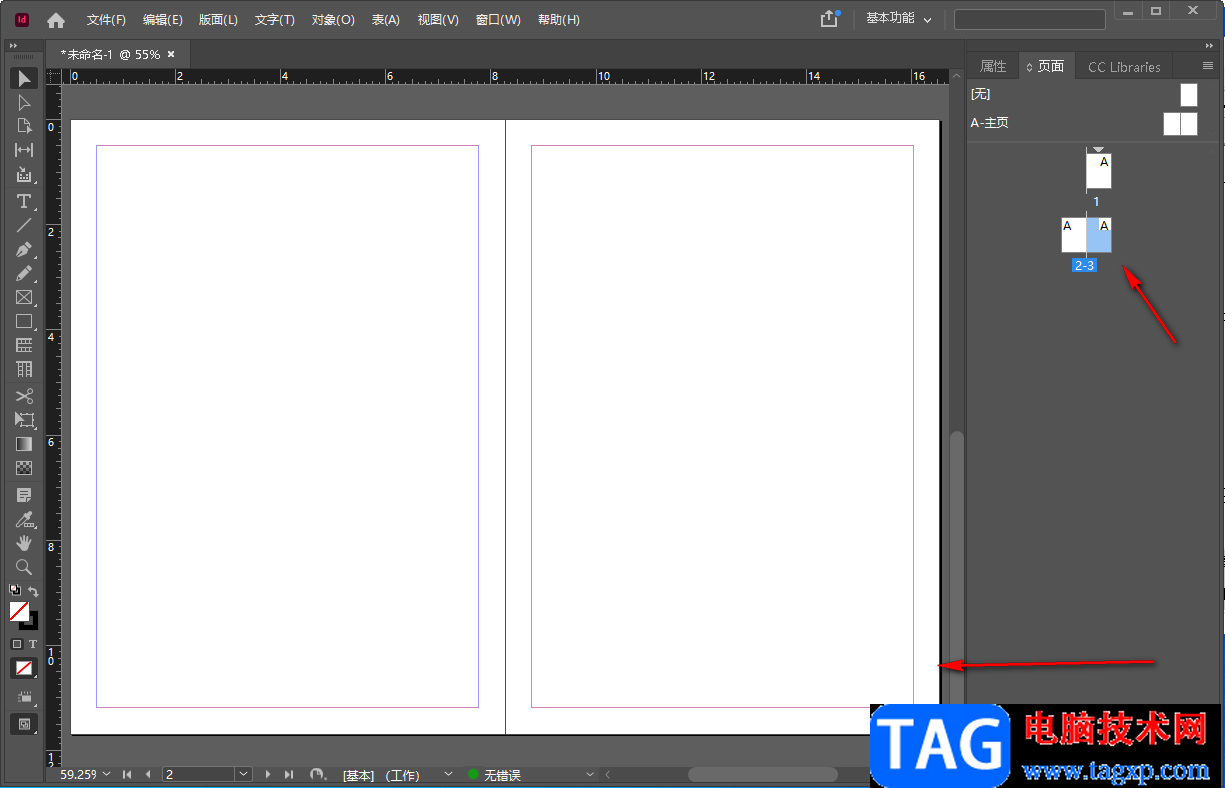Viewport: 1225px width, 788px height.
Task: Open the 编辑(E) menu
Action: pyautogui.click(x=163, y=20)
